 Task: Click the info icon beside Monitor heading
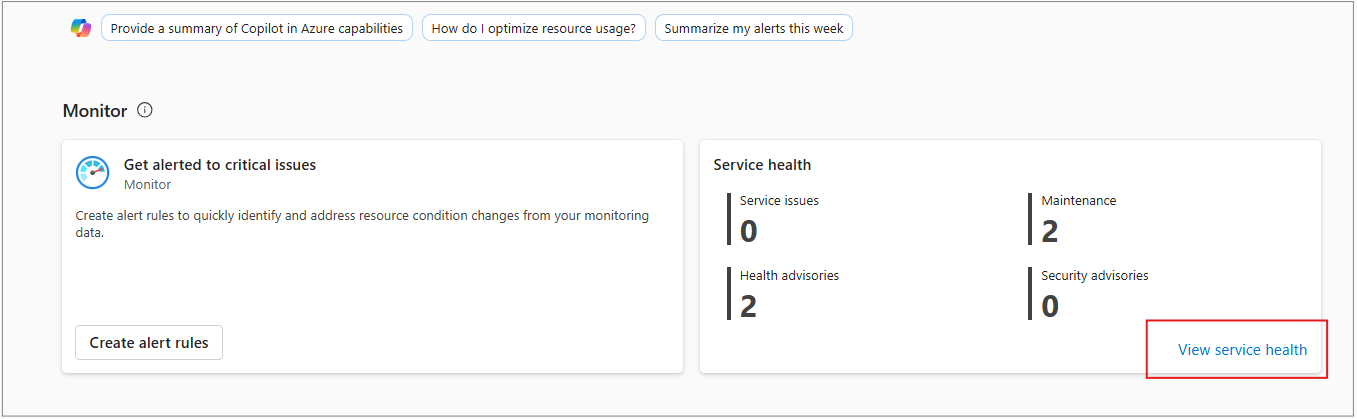pos(145,110)
